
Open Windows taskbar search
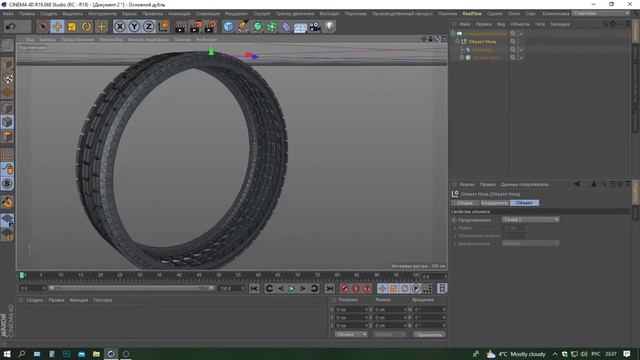point(22,354)
